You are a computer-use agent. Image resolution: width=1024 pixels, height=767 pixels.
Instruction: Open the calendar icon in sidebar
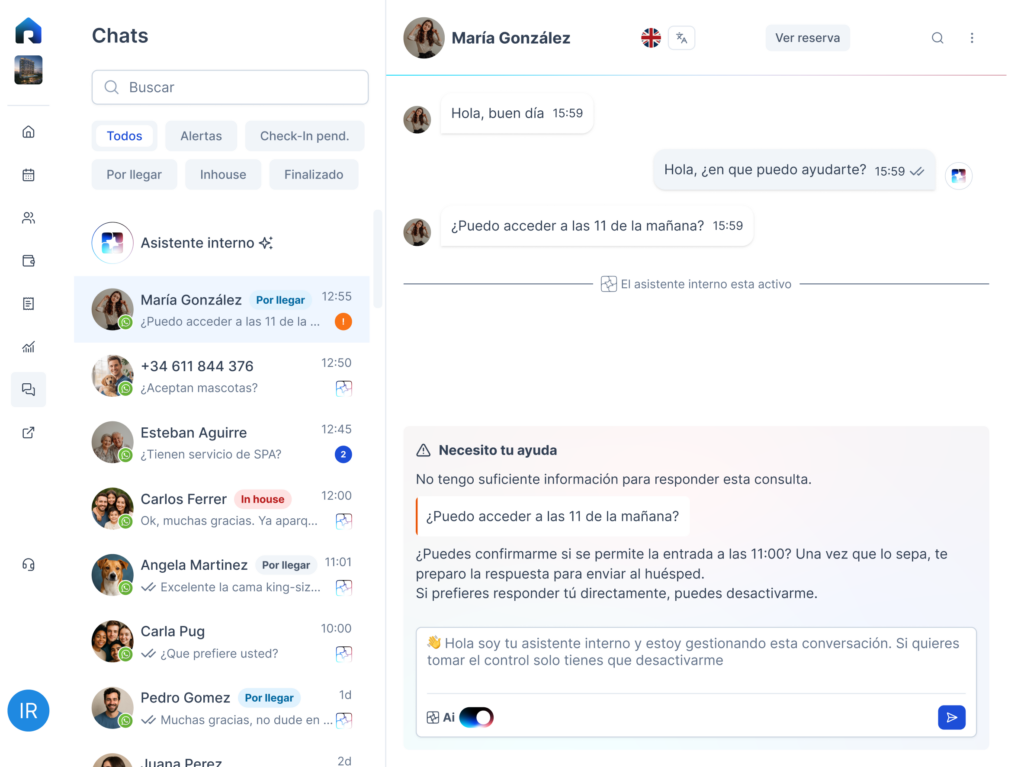pyautogui.click(x=28, y=175)
